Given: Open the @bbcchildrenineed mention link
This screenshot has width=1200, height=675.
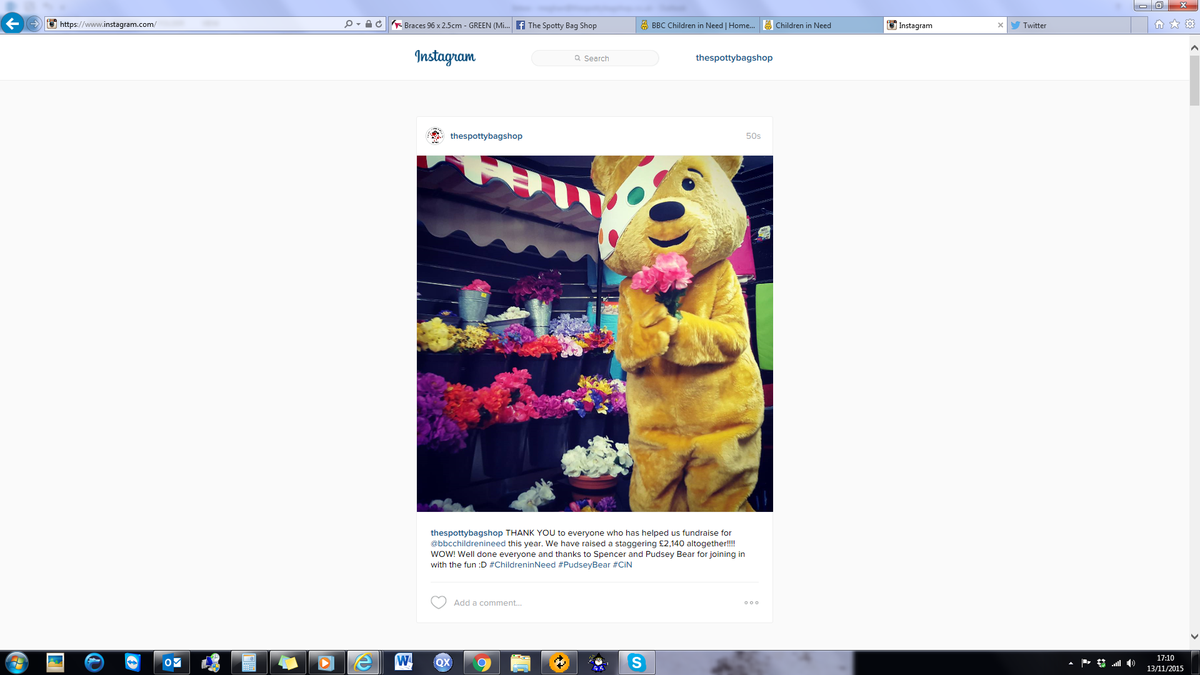Looking at the screenshot, I should click(x=469, y=544).
